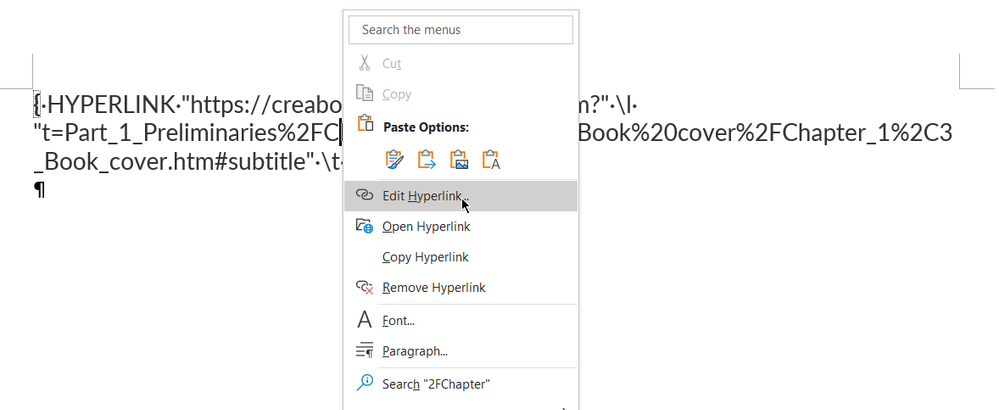Screen dimensions: 999x410
Task: Click the letter A Font icon
Action: tap(365, 320)
